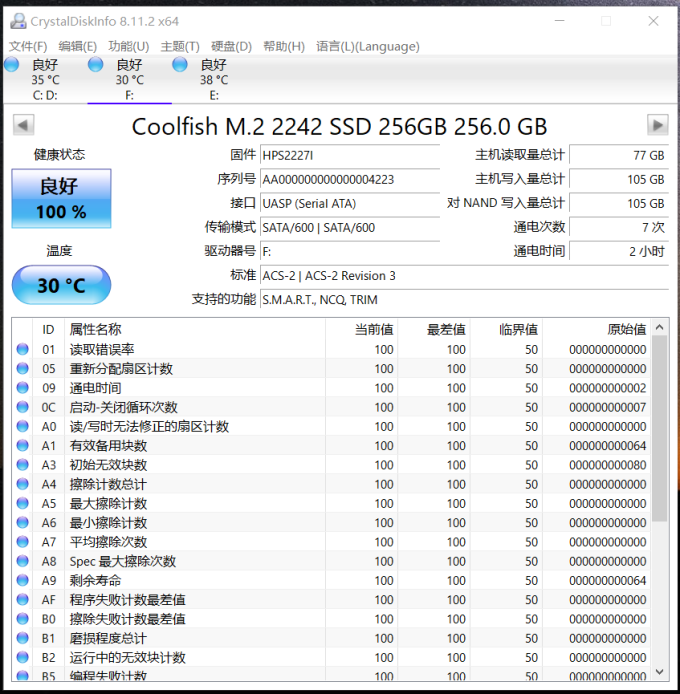Click the 通电时间 value 2 小时
Image resolution: width=680 pixels, height=694 pixels.
pos(618,251)
